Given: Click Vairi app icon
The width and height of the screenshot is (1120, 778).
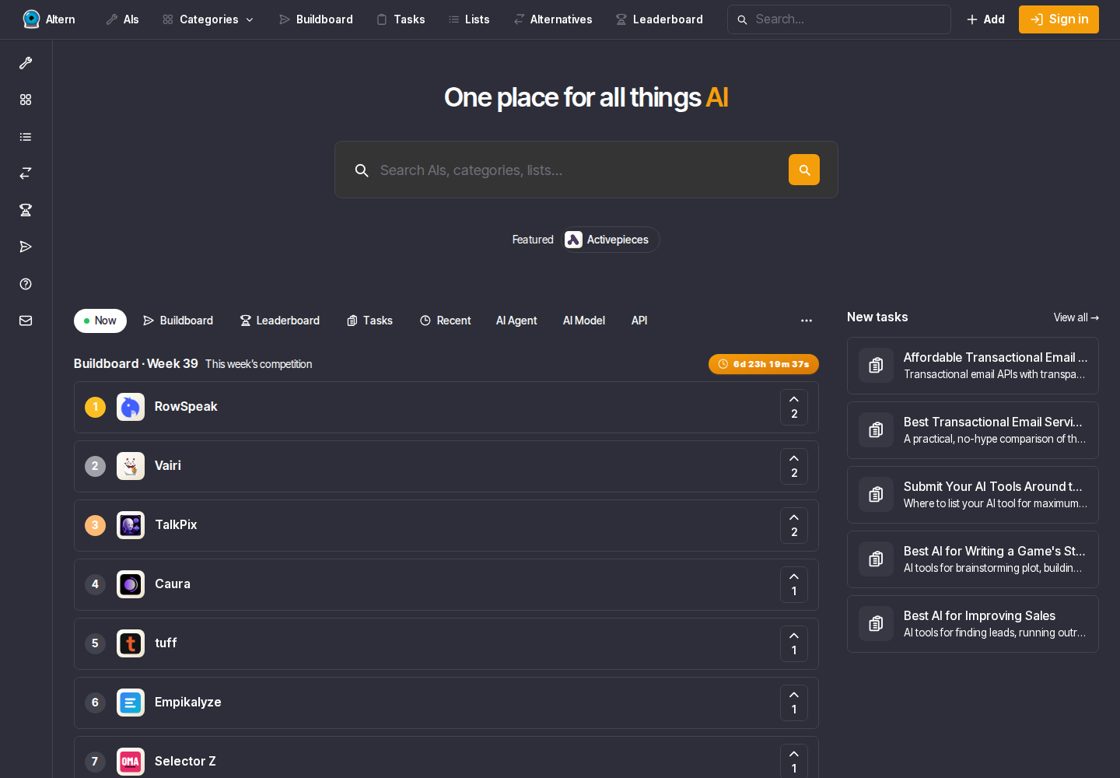Looking at the screenshot, I should (131, 467).
